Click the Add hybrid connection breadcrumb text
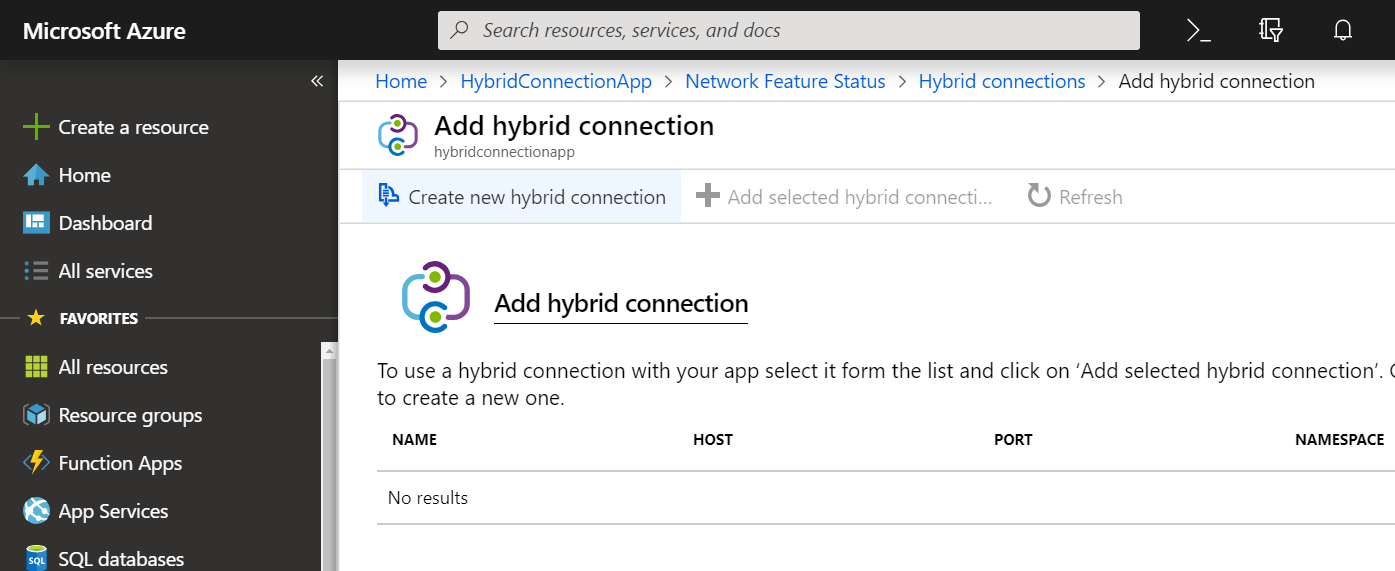The height and width of the screenshot is (571, 1395). (1216, 82)
